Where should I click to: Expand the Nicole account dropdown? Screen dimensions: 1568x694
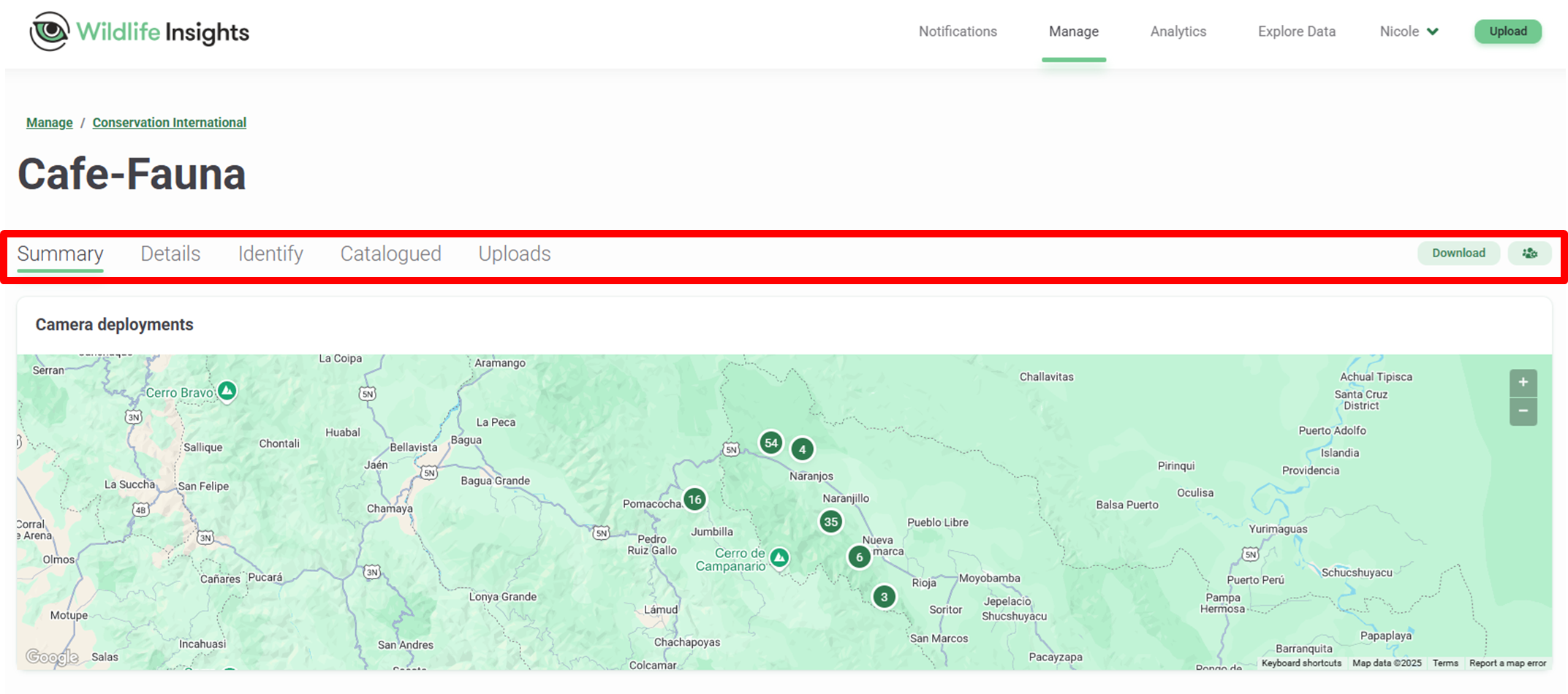[x=1409, y=31]
